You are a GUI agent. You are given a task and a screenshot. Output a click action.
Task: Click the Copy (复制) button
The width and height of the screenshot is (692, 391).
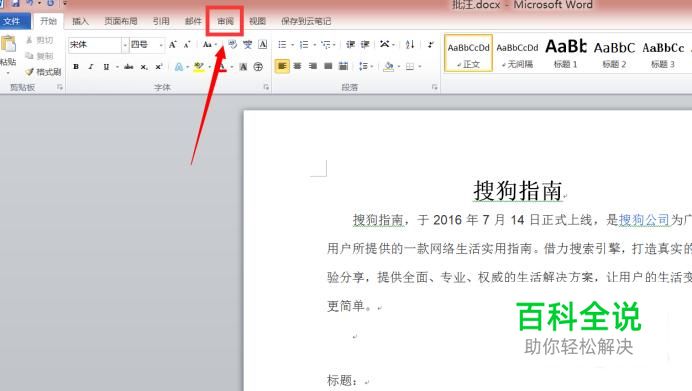pos(40,56)
